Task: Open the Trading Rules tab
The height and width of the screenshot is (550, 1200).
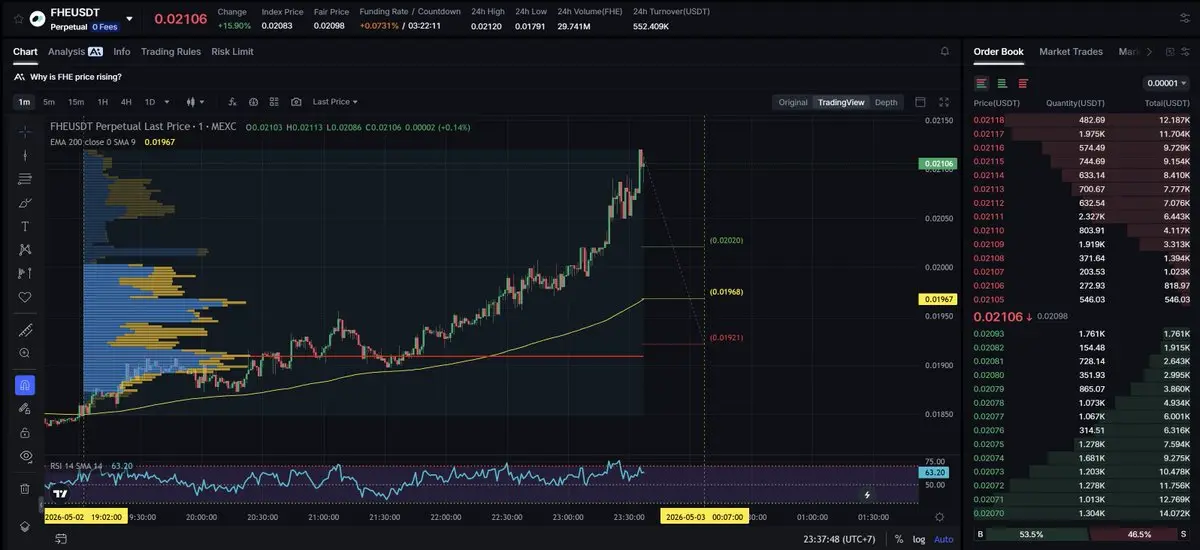Action: 171,51
